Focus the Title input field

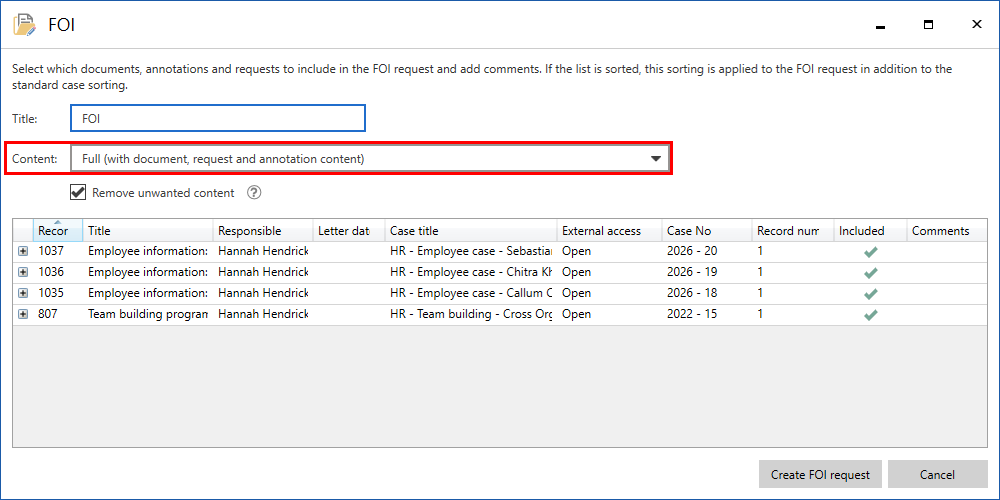[217, 119]
